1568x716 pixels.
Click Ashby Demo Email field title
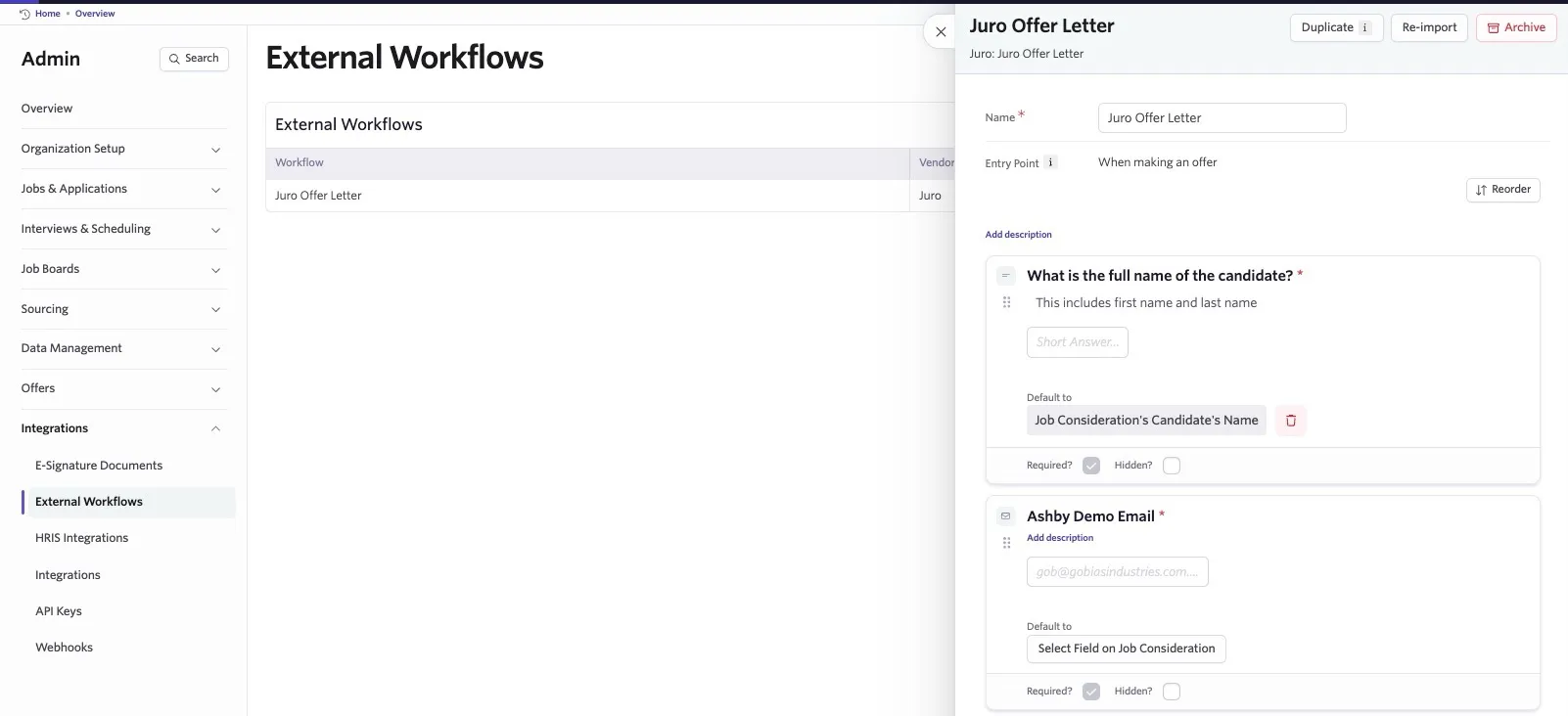[1090, 516]
